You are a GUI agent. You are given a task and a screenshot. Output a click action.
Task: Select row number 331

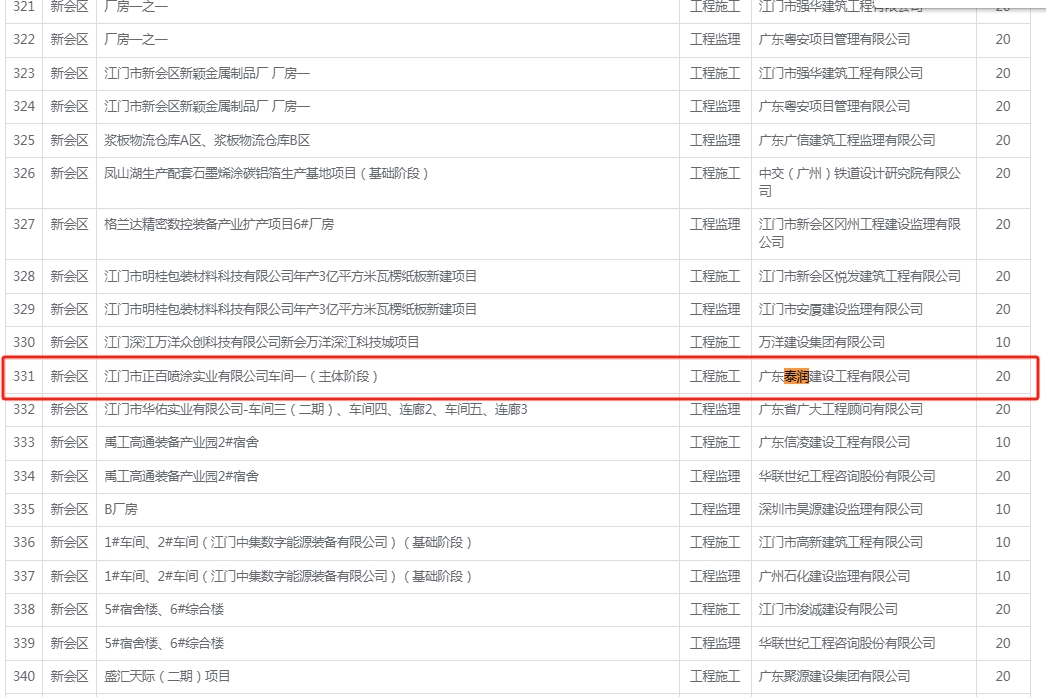point(24,376)
